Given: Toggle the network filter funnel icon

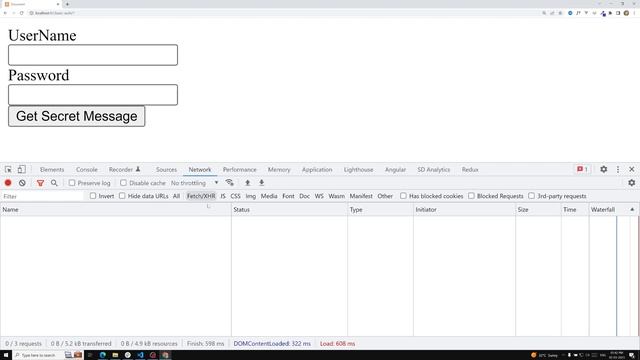Looking at the screenshot, I should (40, 183).
